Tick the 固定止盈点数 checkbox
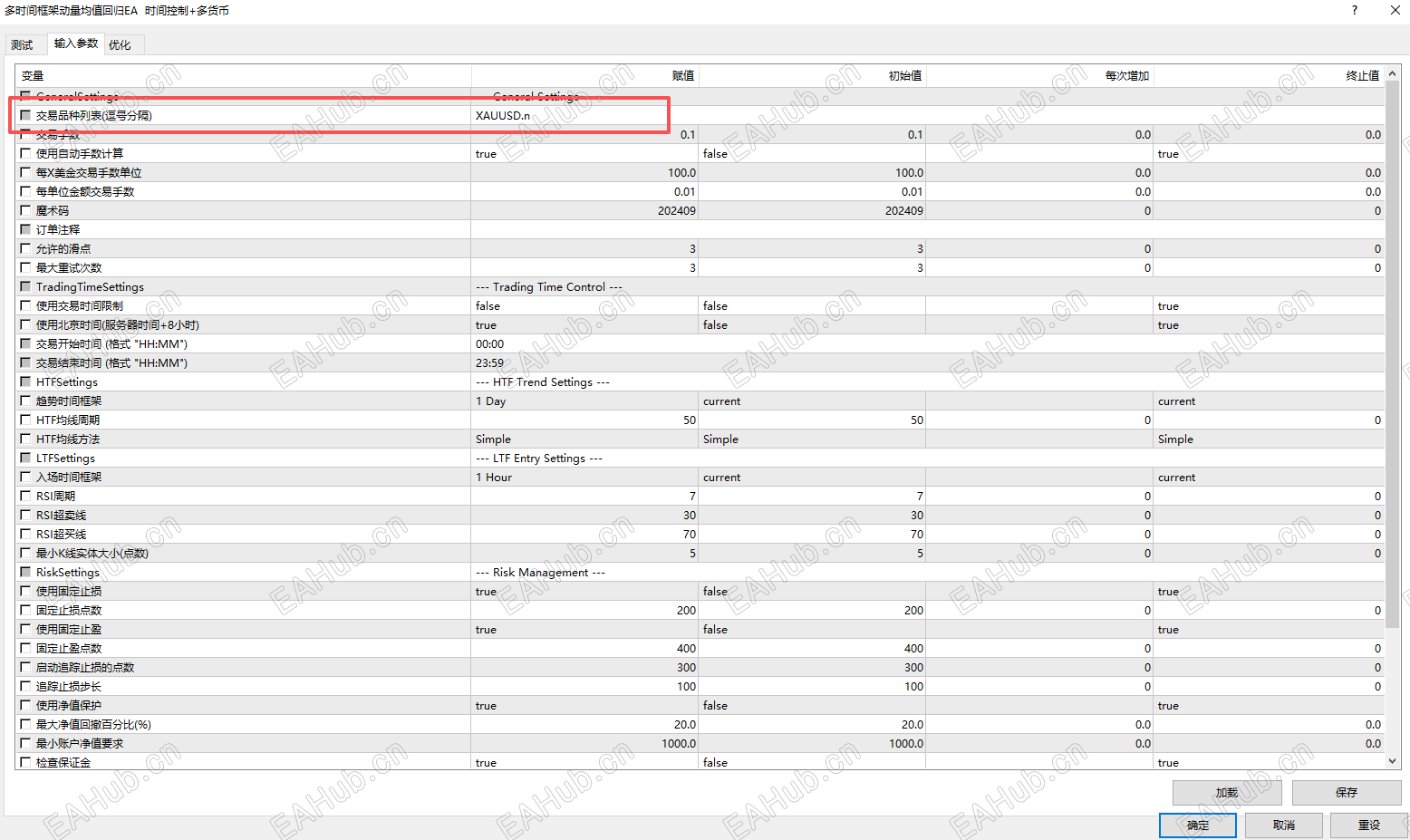Viewport: 1410px width, 840px height. [x=25, y=648]
